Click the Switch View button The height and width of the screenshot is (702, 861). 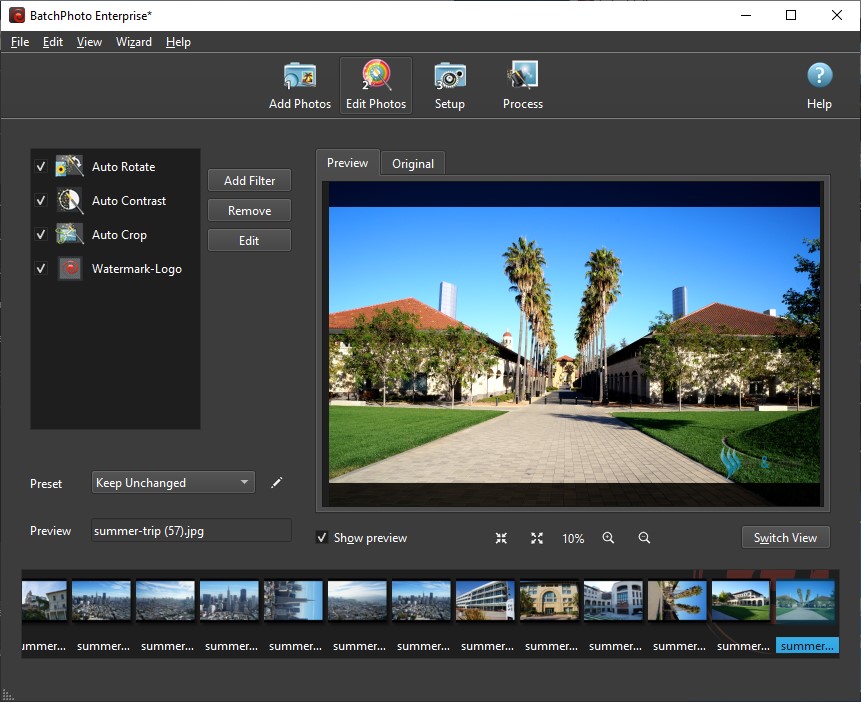pos(785,538)
